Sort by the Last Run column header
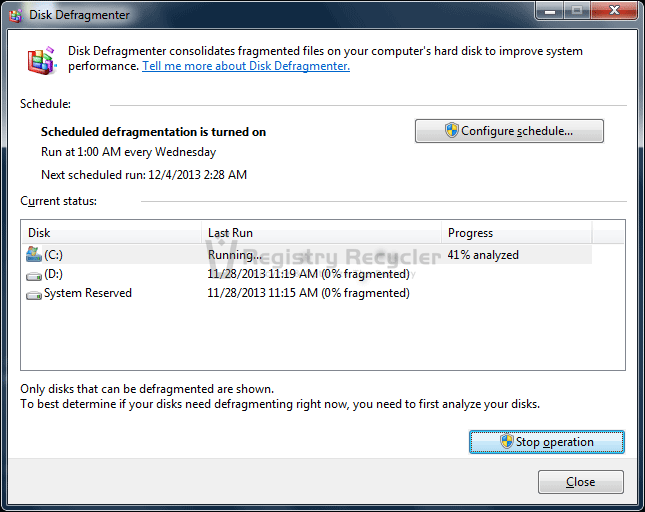645x512 pixels. coord(322,233)
